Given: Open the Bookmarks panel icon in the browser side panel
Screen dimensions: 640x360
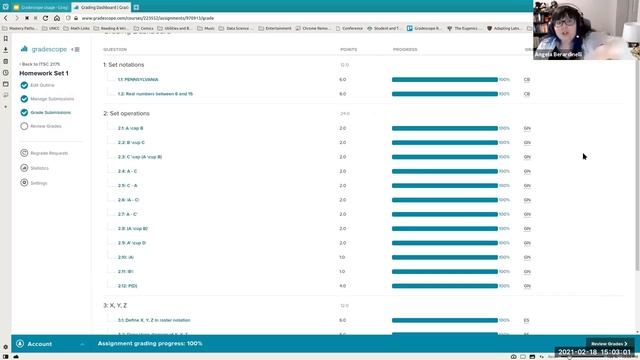Looking at the screenshot, I should tap(5, 38).
